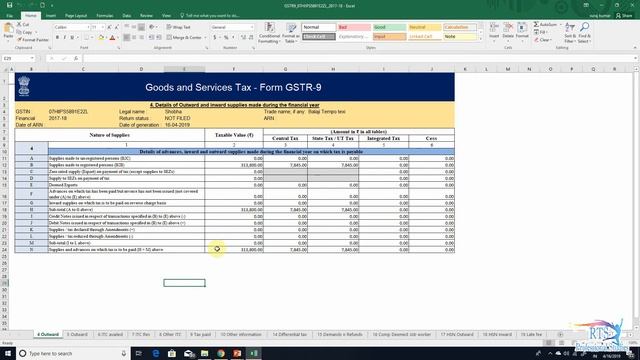The width and height of the screenshot is (640, 360).
Task: Click the Copy button
Action: [25, 32]
